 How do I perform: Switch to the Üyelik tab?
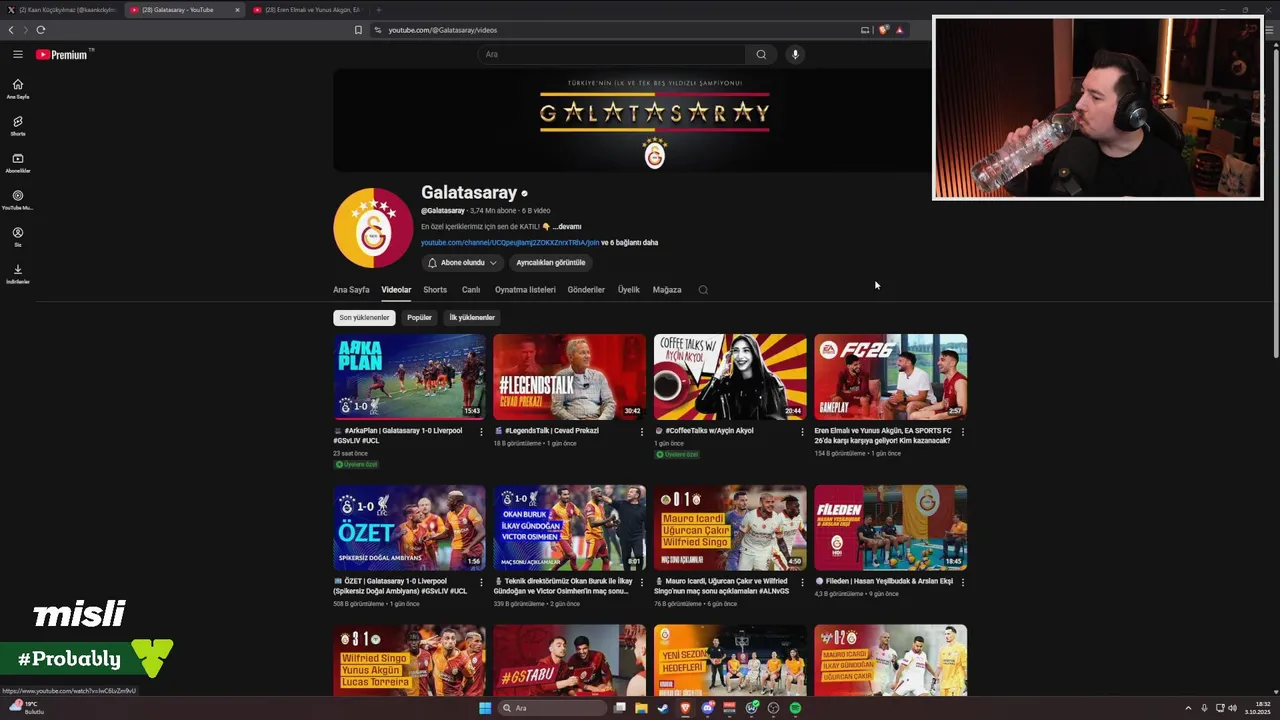pos(629,290)
